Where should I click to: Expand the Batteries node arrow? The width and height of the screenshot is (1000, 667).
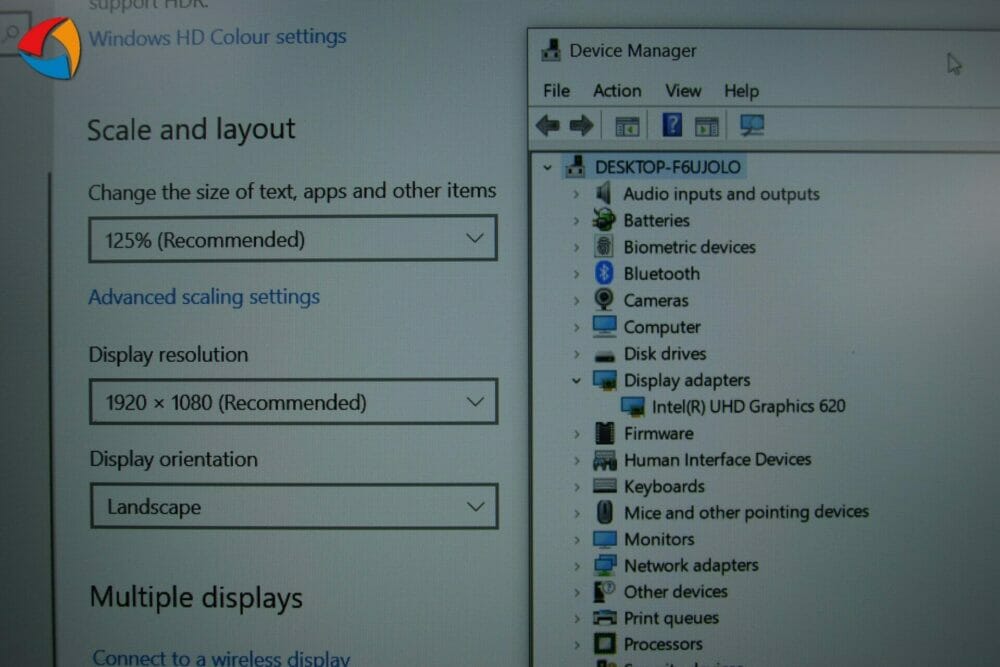(576, 221)
